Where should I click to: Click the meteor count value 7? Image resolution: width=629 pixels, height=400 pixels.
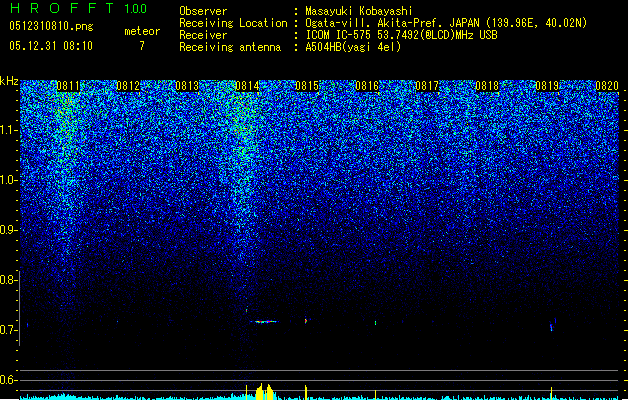[142, 46]
